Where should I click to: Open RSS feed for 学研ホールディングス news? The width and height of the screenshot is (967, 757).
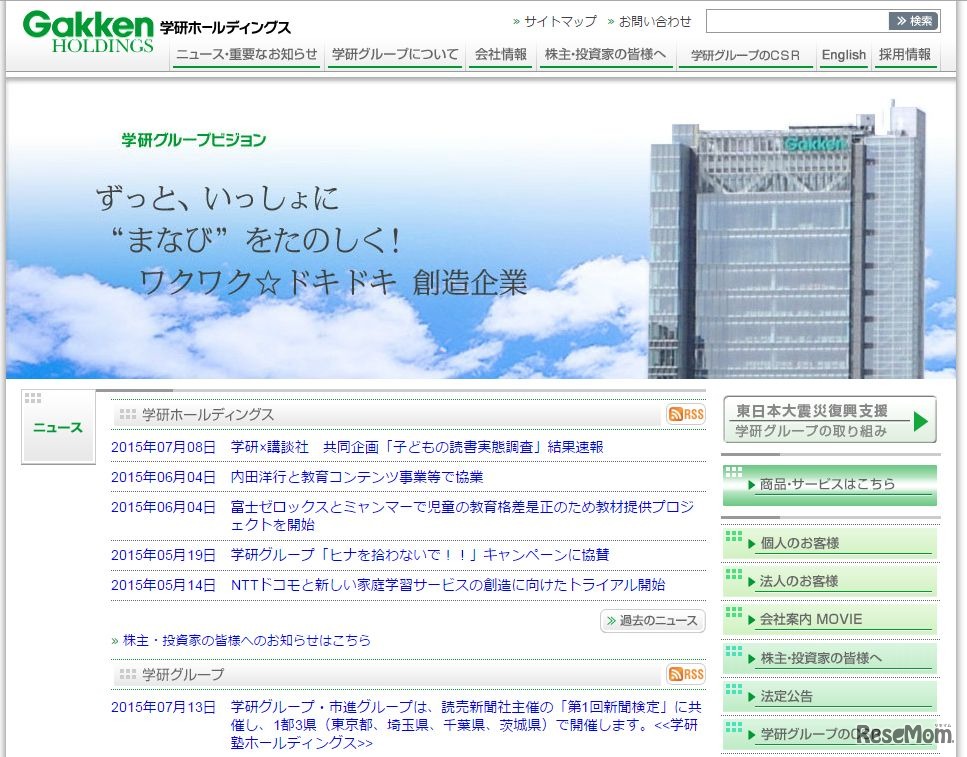[686, 414]
